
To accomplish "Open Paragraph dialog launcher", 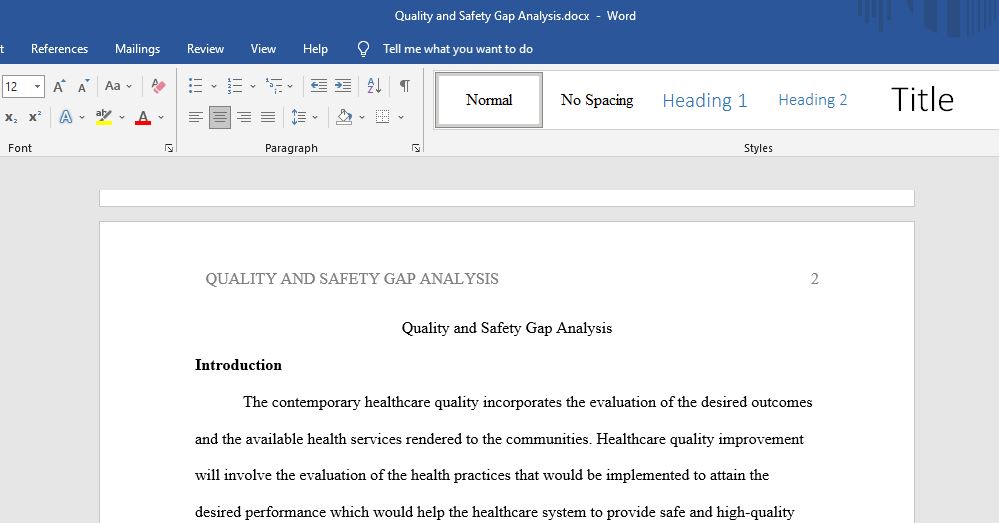I will tap(416, 148).
